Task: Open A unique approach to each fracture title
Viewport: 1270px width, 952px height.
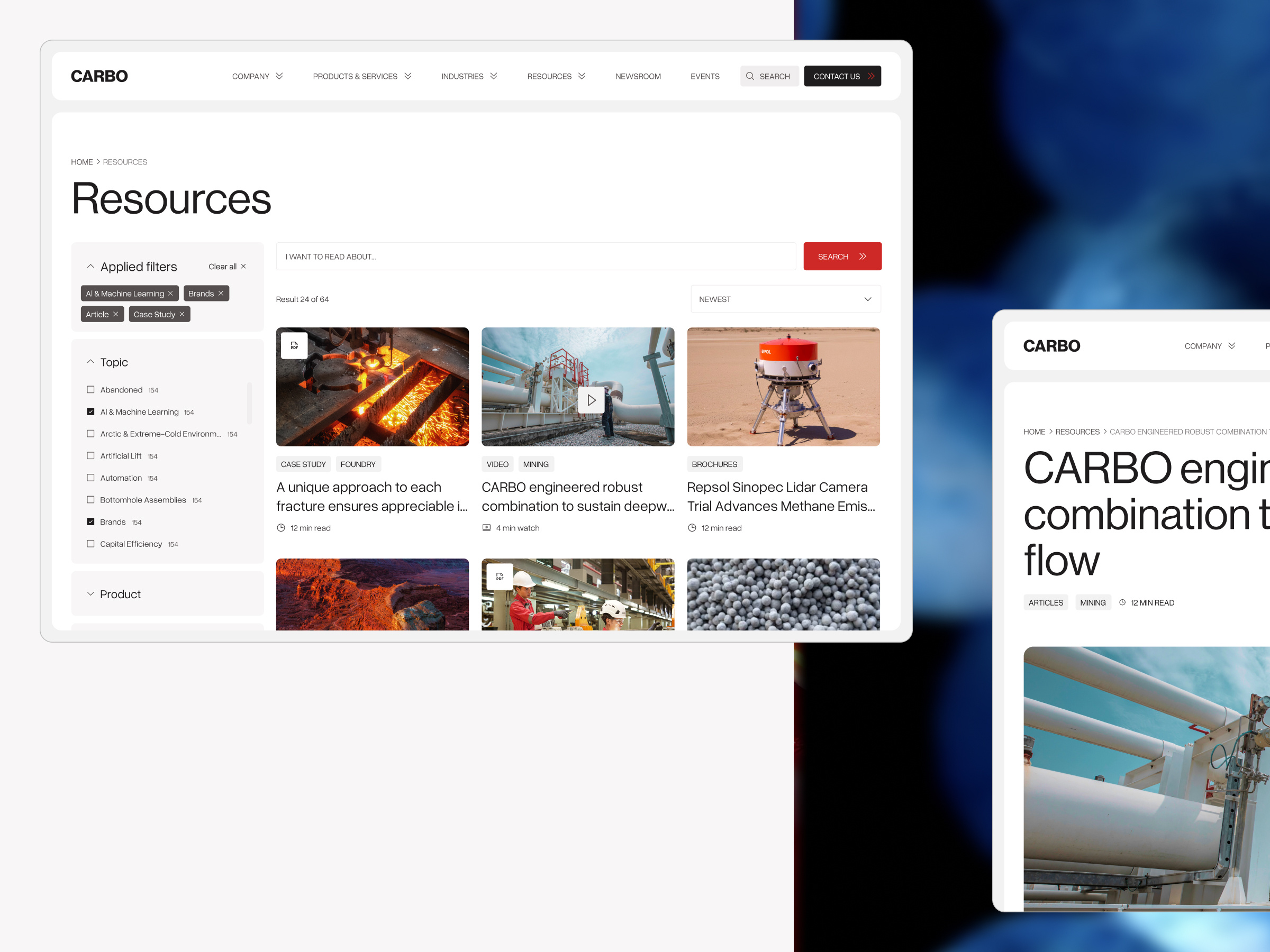Action: 372,497
